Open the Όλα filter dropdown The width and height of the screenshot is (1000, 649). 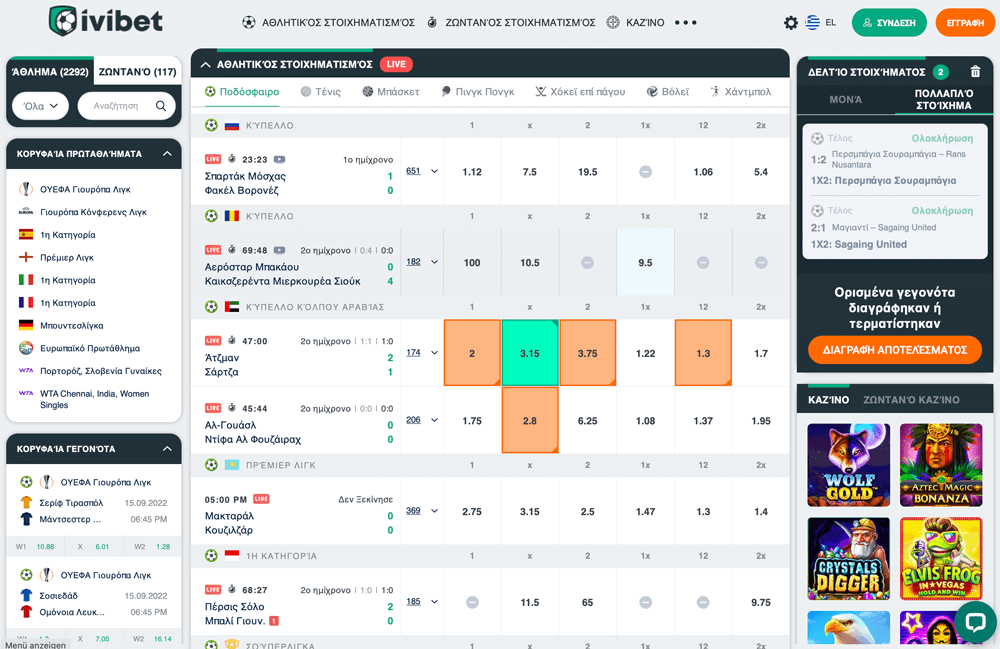tap(40, 106)
